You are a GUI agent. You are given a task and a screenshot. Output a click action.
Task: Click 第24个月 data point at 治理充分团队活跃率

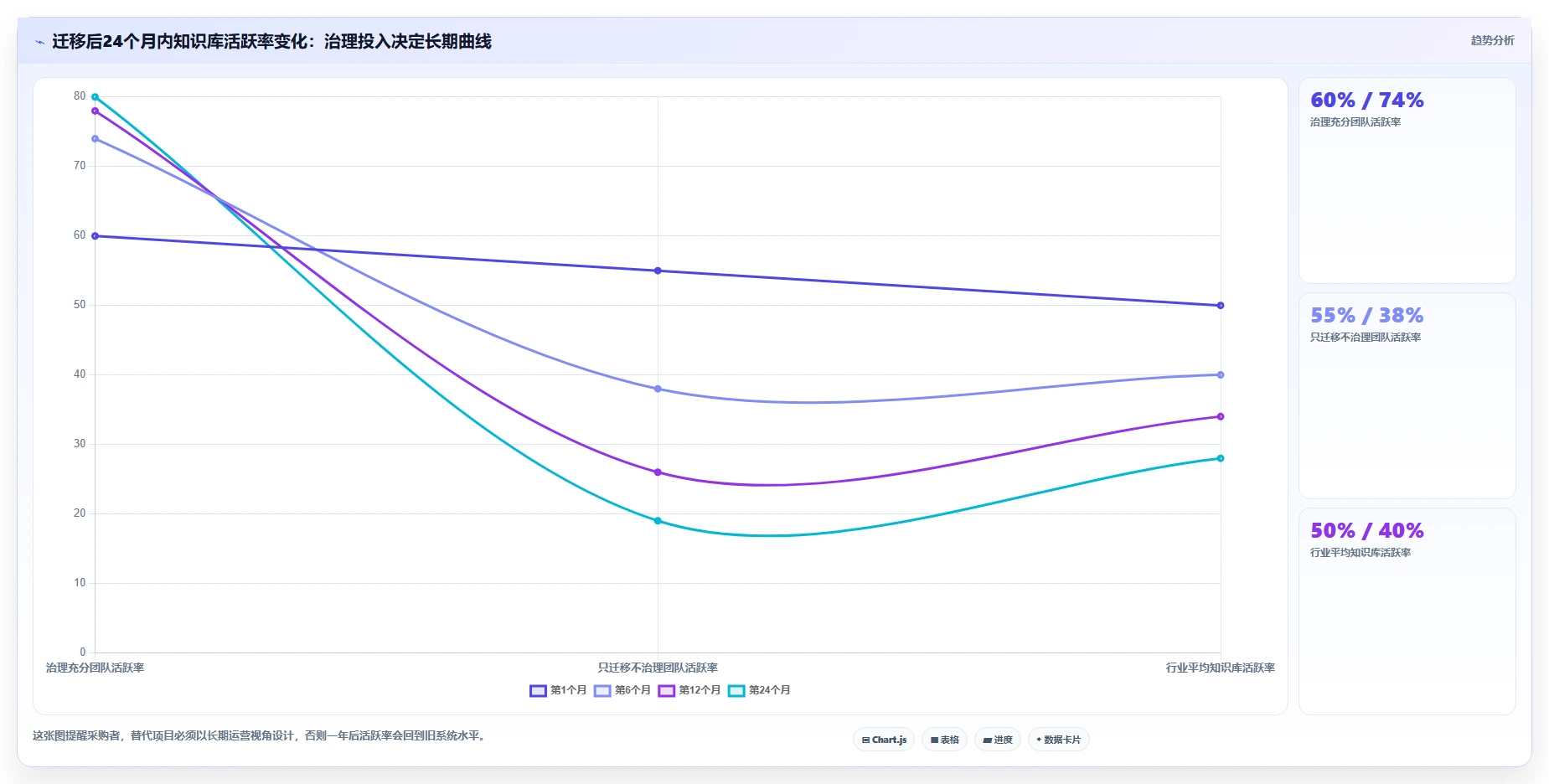(95, 97)
